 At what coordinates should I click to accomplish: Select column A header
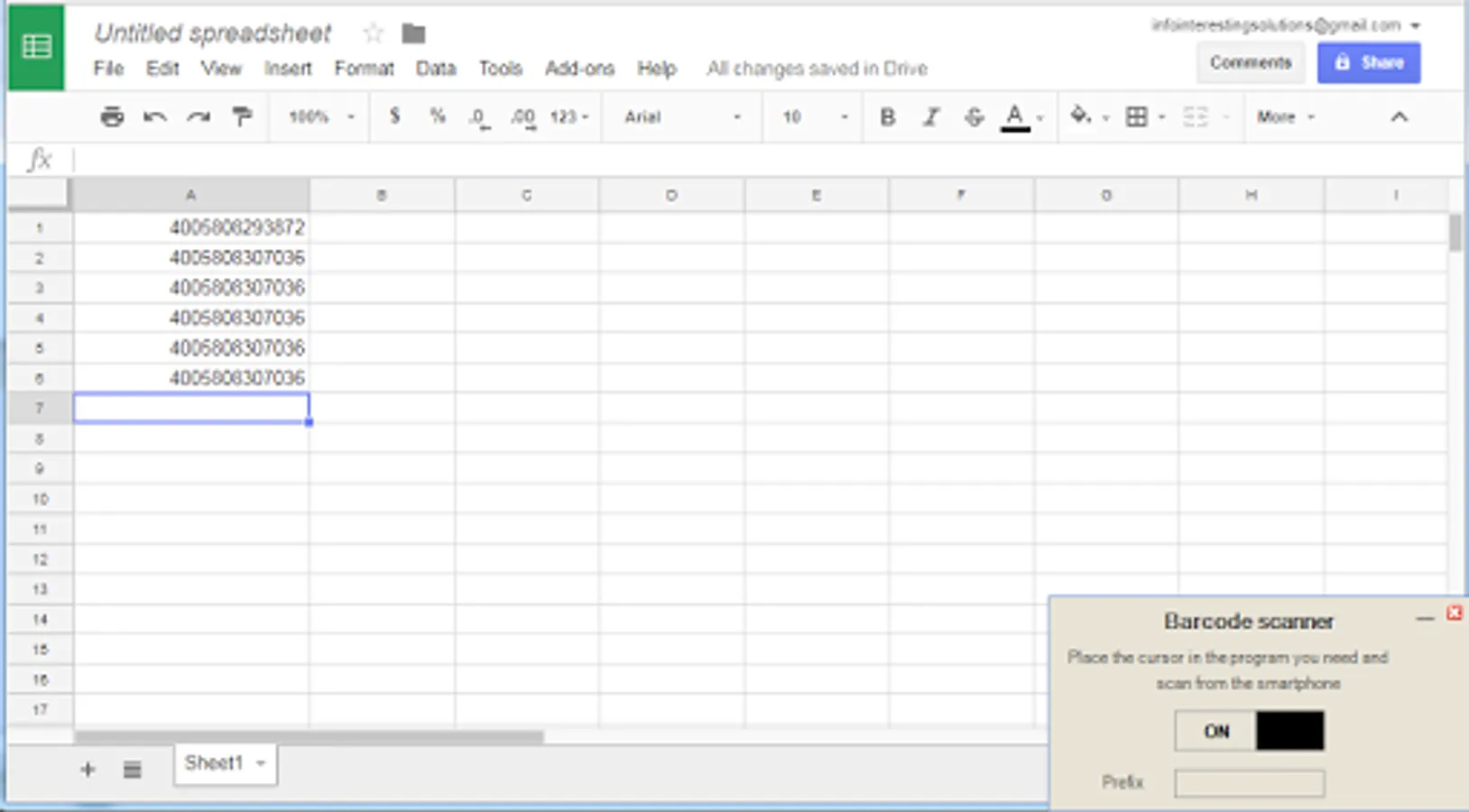click(x=190, y=195)
